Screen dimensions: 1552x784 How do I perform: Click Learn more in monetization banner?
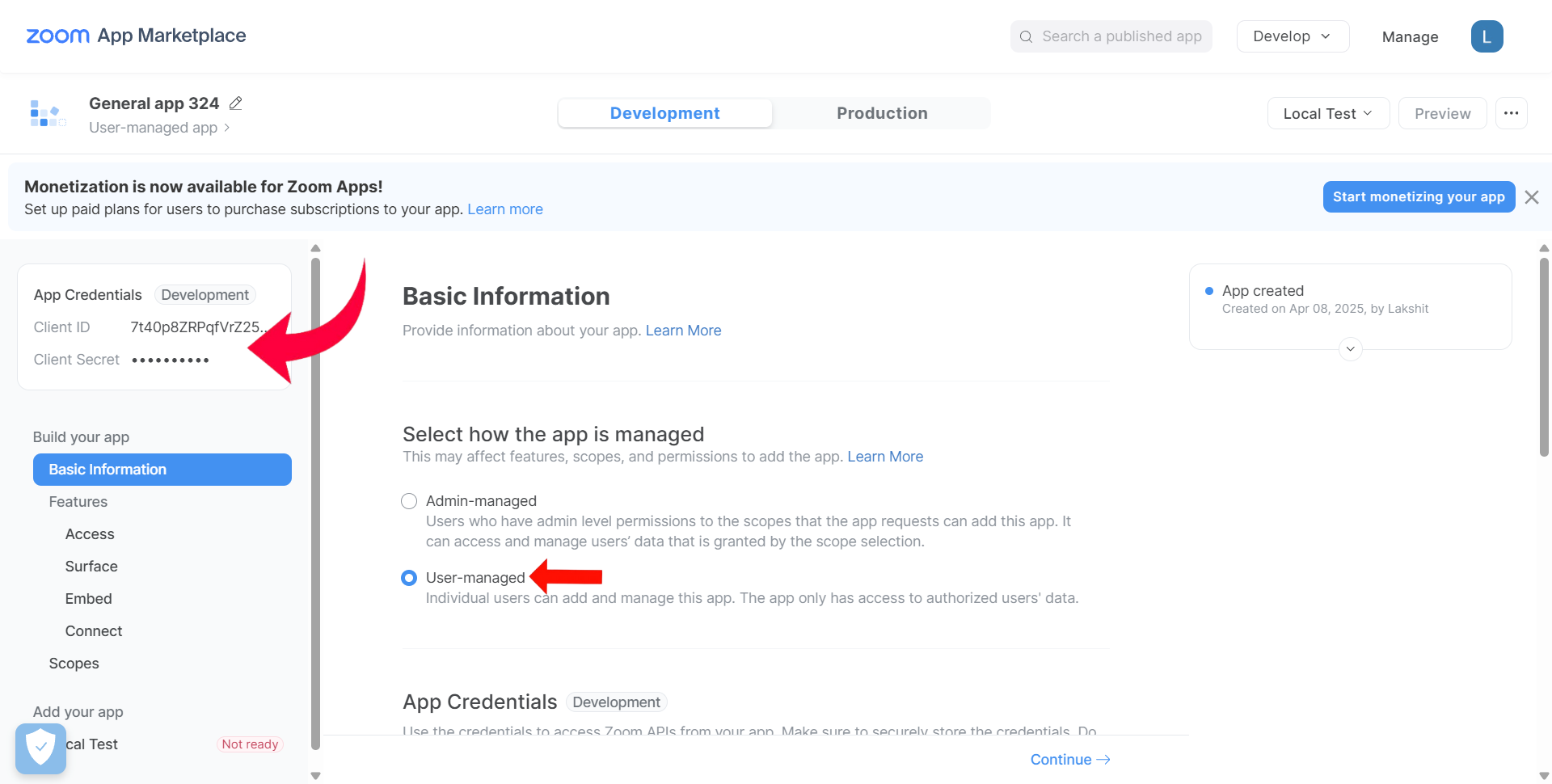point(505,209)
